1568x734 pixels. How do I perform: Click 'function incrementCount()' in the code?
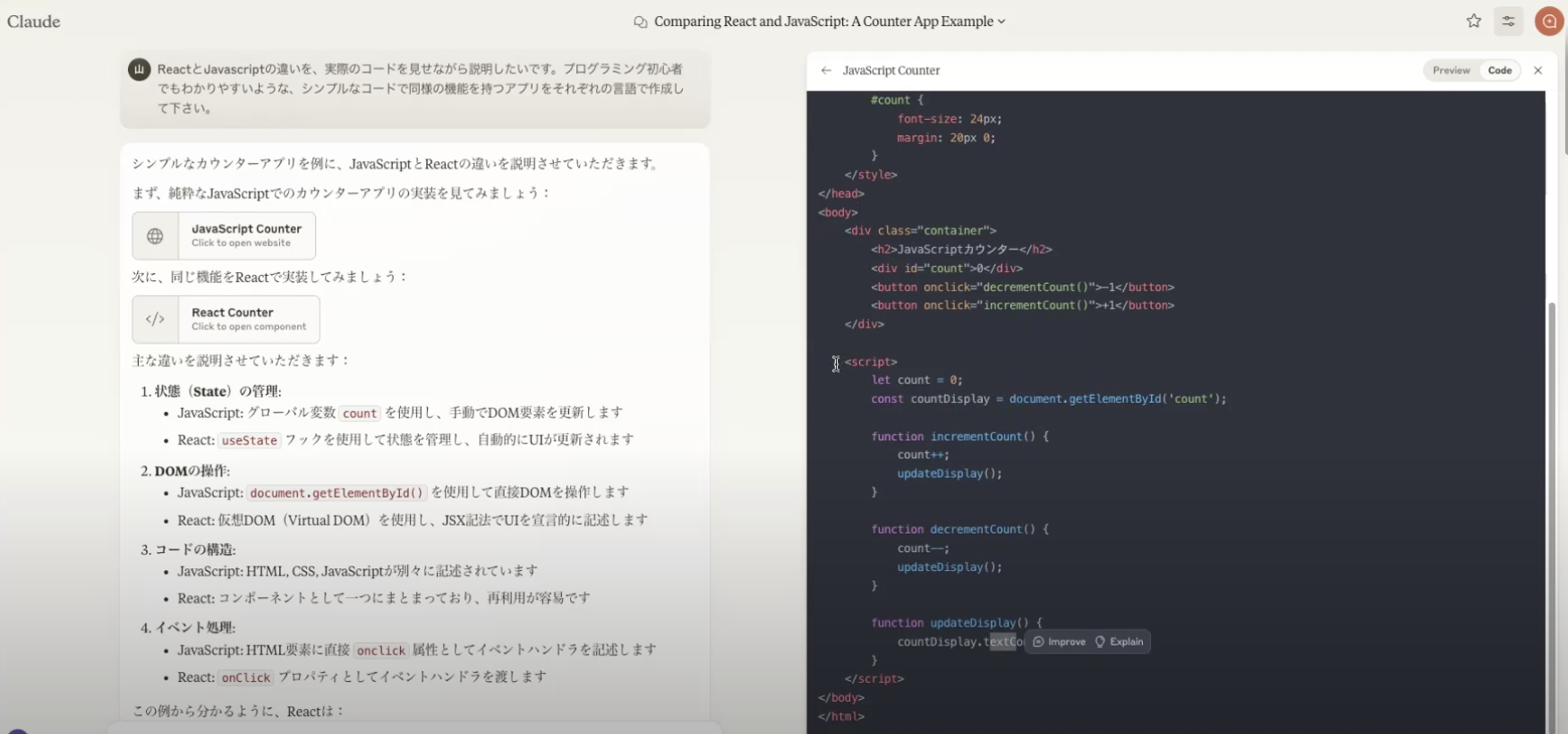point(953,437)
